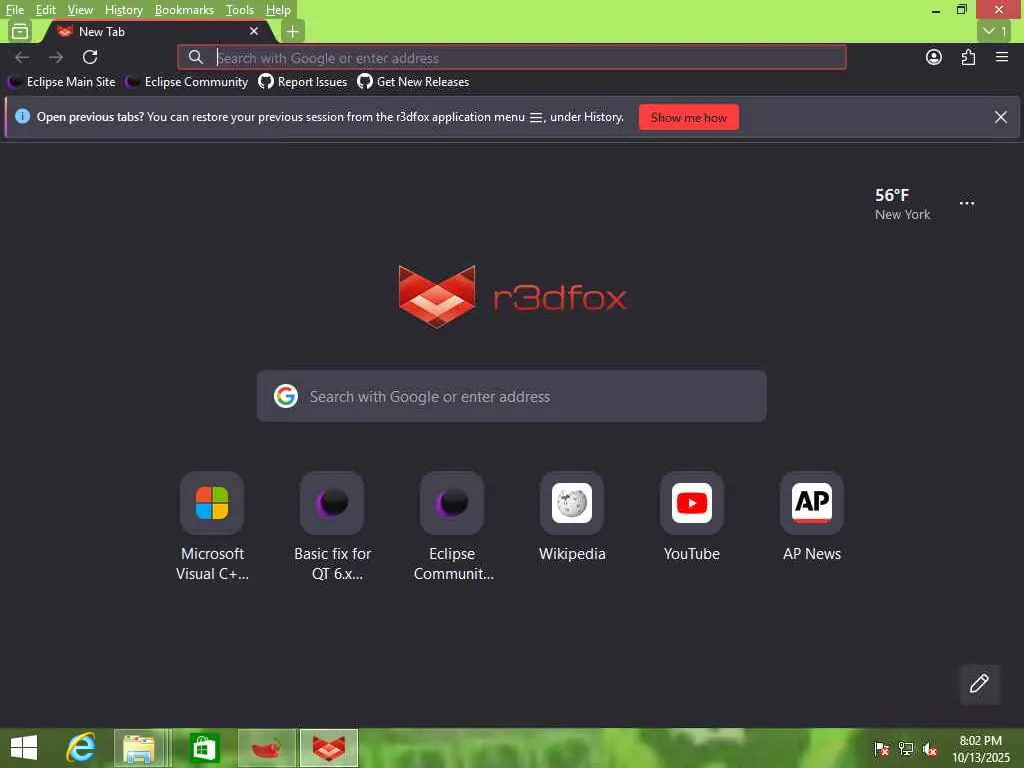Open Windows Store from taskbar
Image resolution: width=1024 pixels, height=768 pixels.
pos(204,748)
